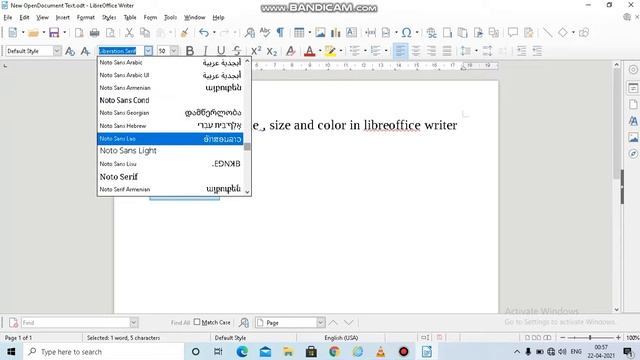Insert a table with the table icon

pyautogui.click(x=299, y=33)
